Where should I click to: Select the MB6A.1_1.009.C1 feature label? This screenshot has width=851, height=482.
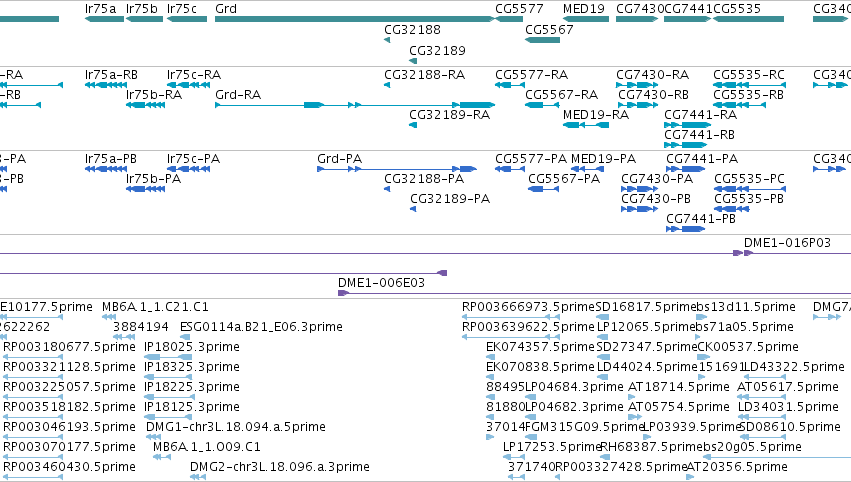point(207,447)
